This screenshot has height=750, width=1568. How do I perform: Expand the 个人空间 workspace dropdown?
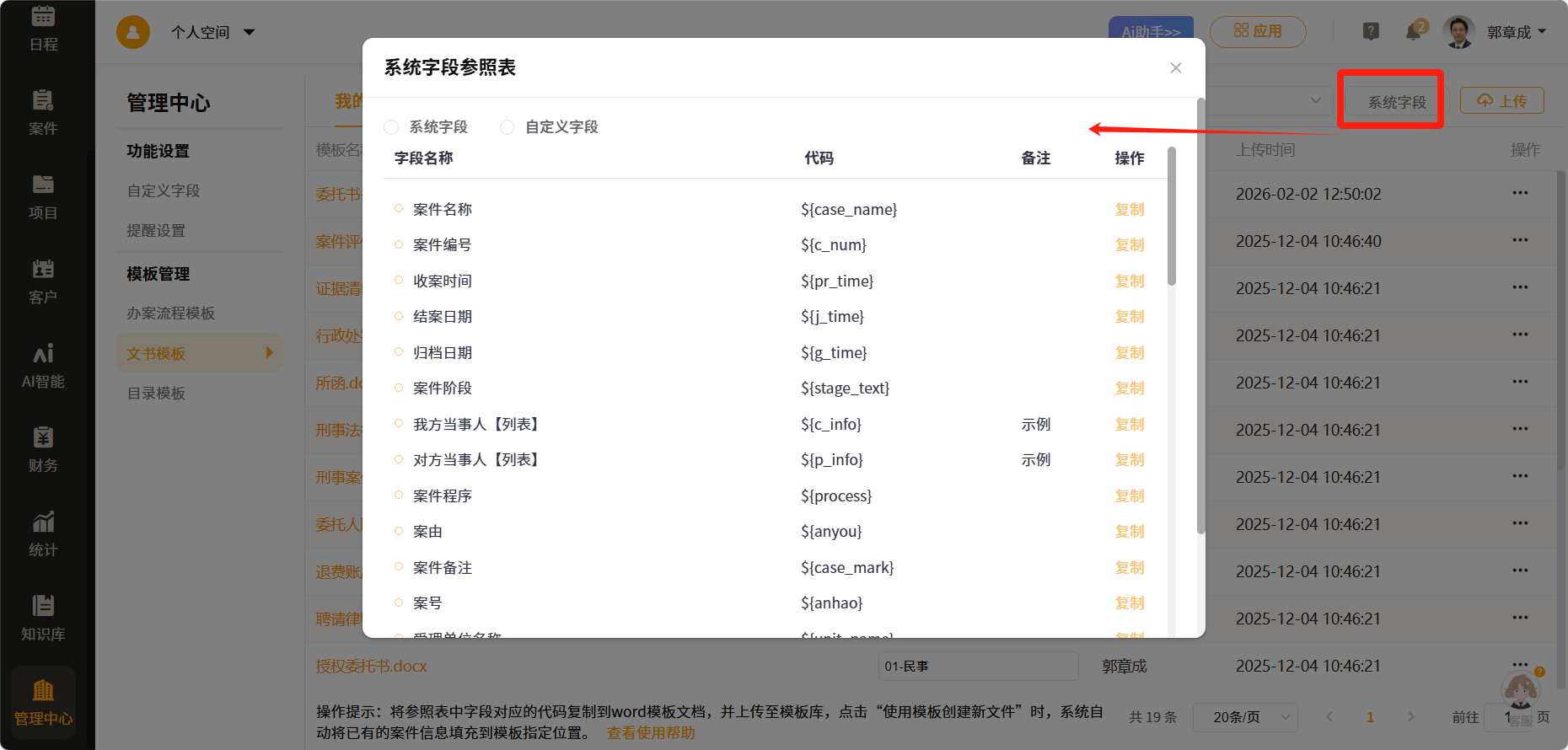coord(212,32)
